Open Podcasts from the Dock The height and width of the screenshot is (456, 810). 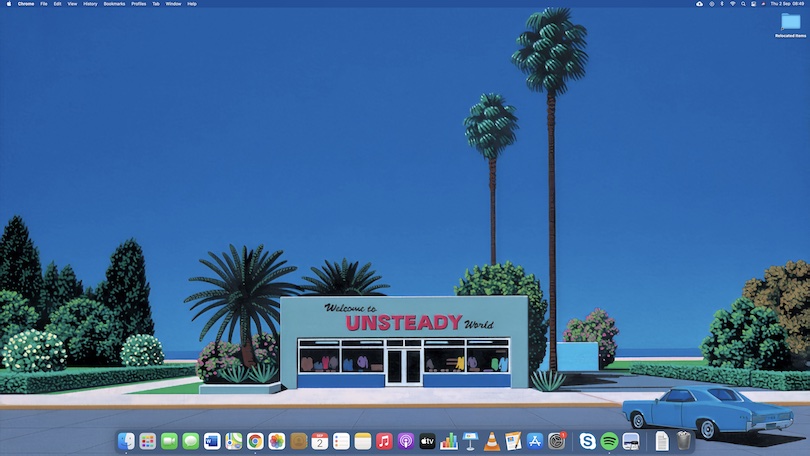[x=406, y=442]
